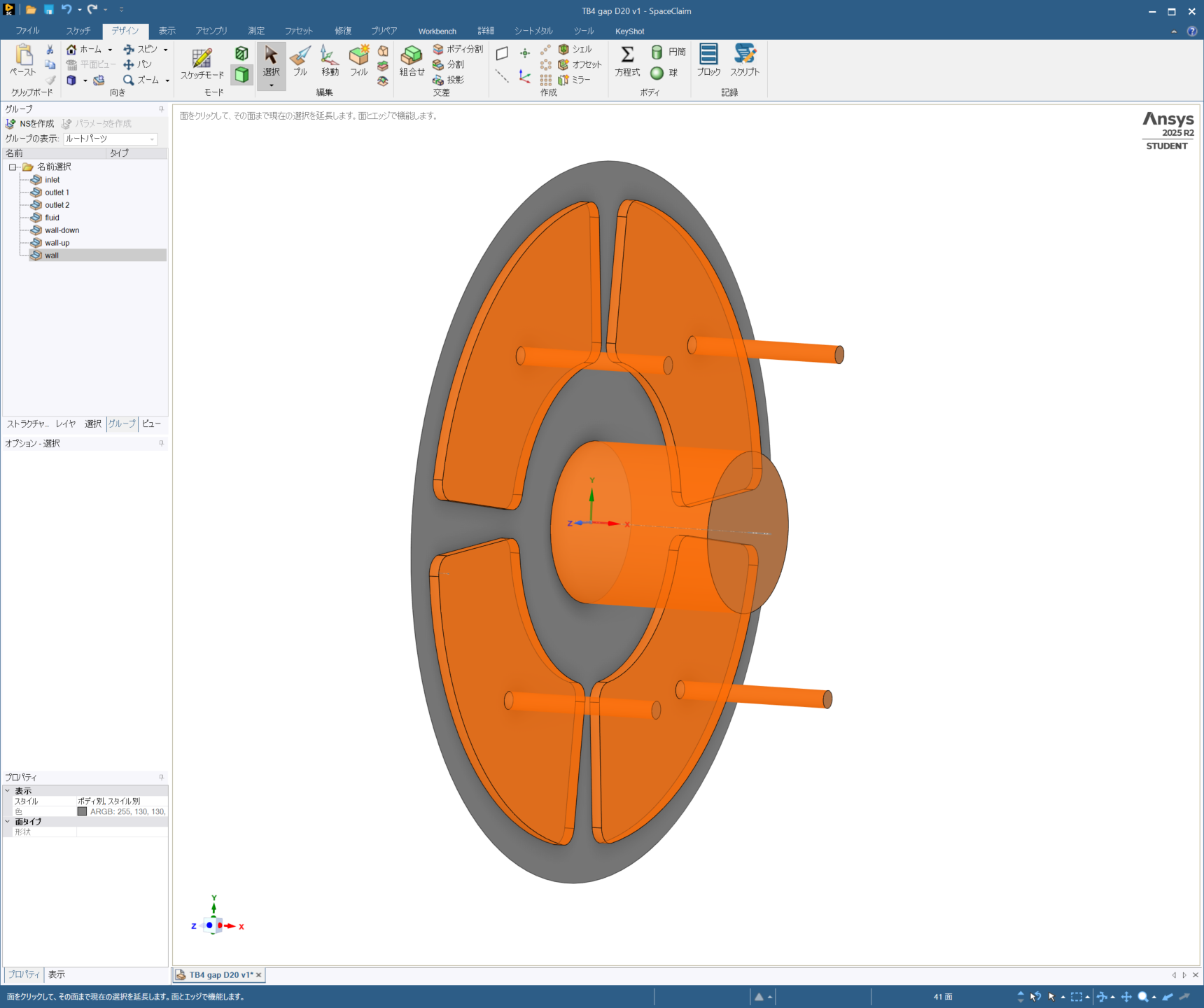1204x1008 pixels.
Task: Enter Sketch Mode (スケッチモード)
Action: [x=202, y=64]
